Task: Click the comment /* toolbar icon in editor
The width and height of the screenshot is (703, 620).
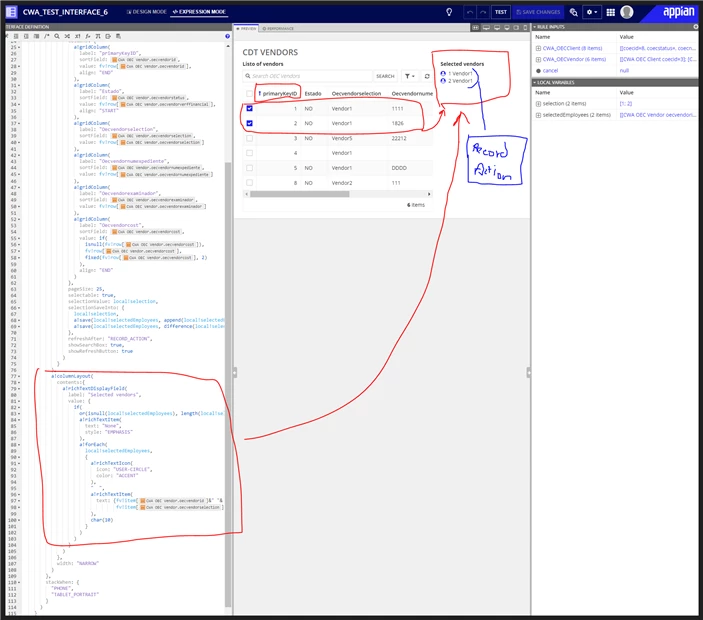Action: (x=47, y=36)
